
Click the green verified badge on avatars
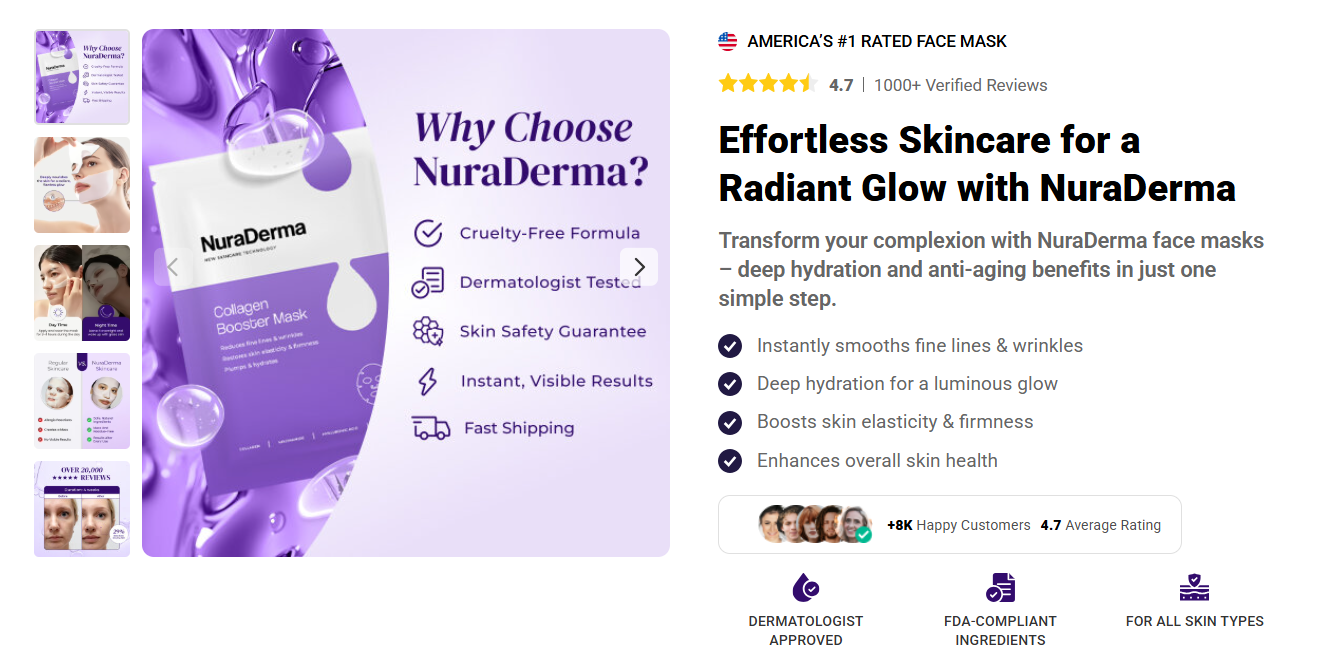863,535
